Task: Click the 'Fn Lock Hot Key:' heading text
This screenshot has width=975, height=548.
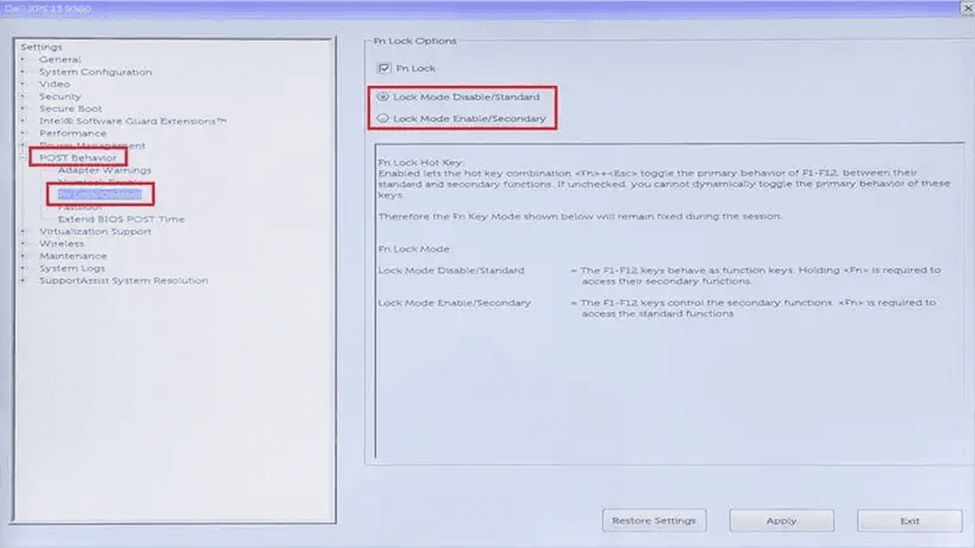Action: pos(420,162)
